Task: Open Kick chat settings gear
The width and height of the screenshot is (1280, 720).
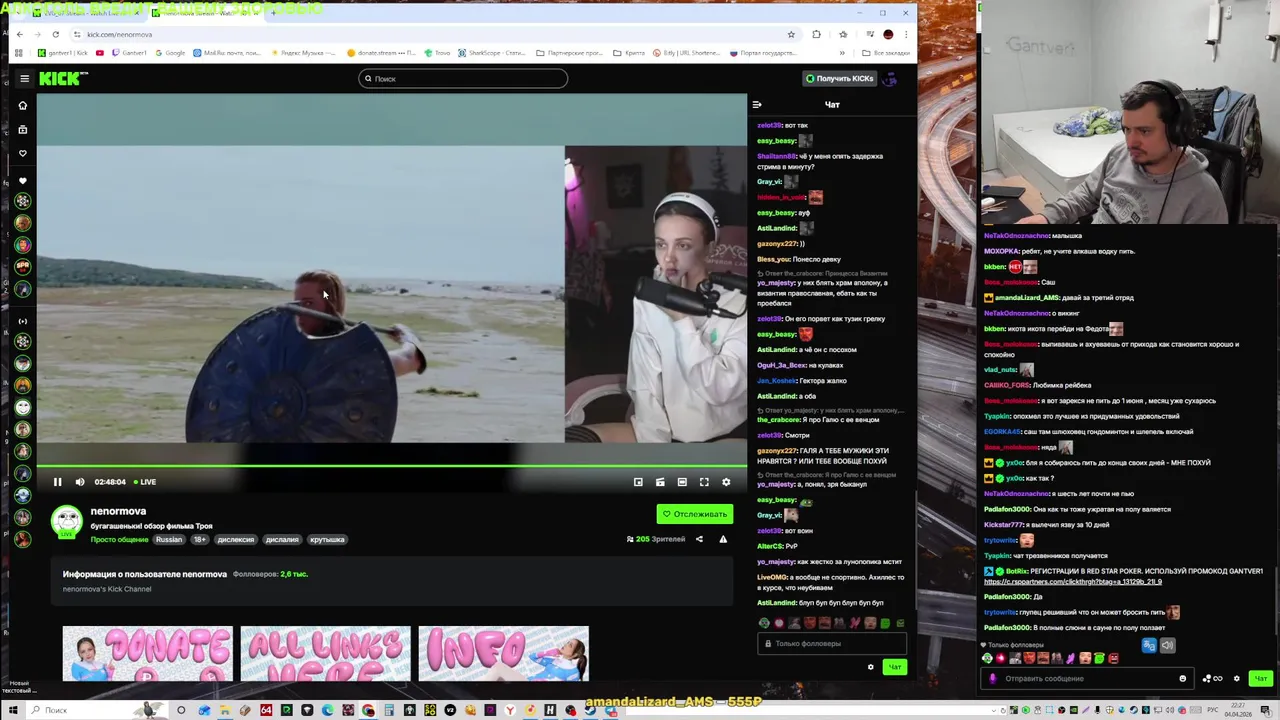Action: 870,667
